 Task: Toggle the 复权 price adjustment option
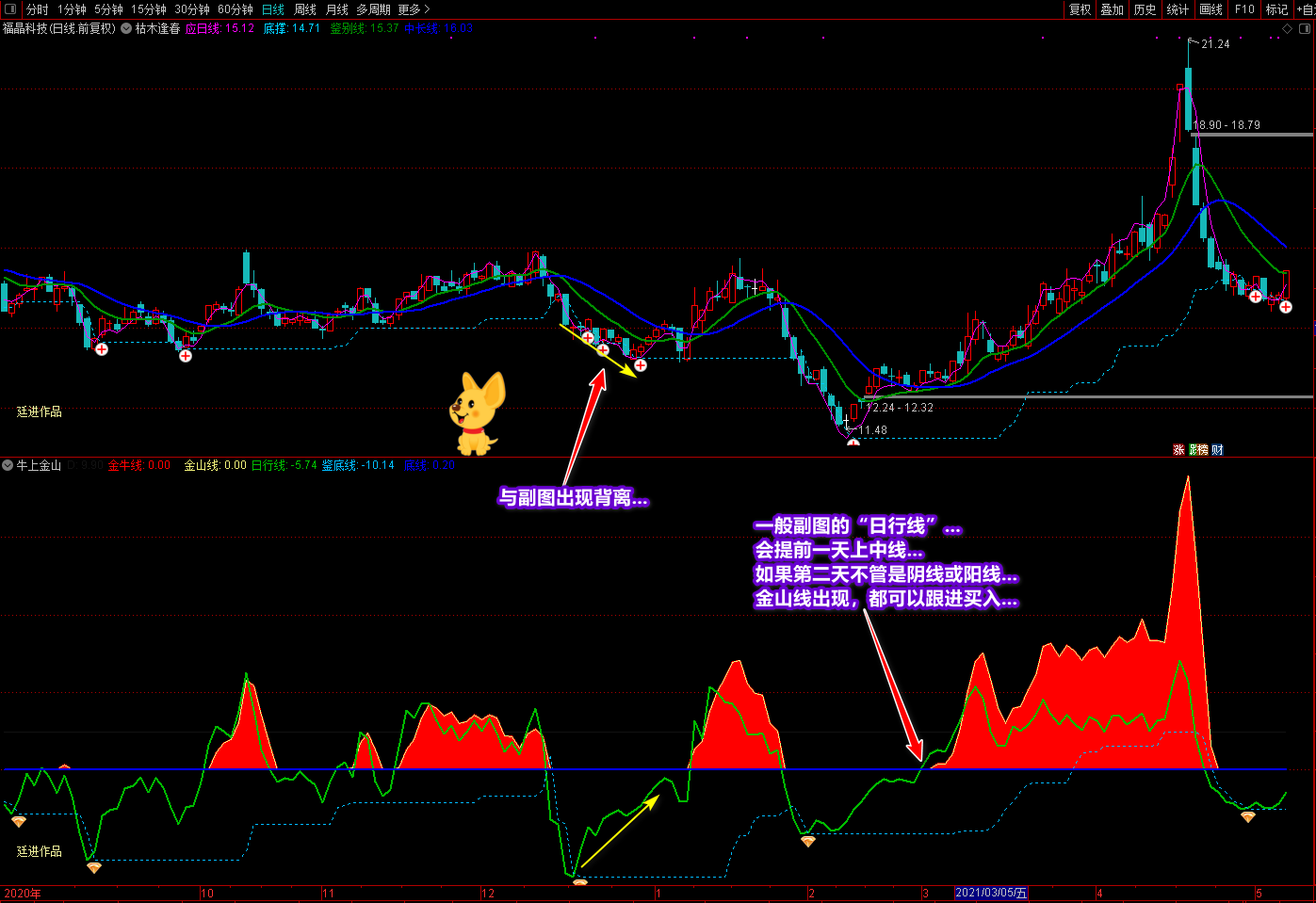(1080, 9)
